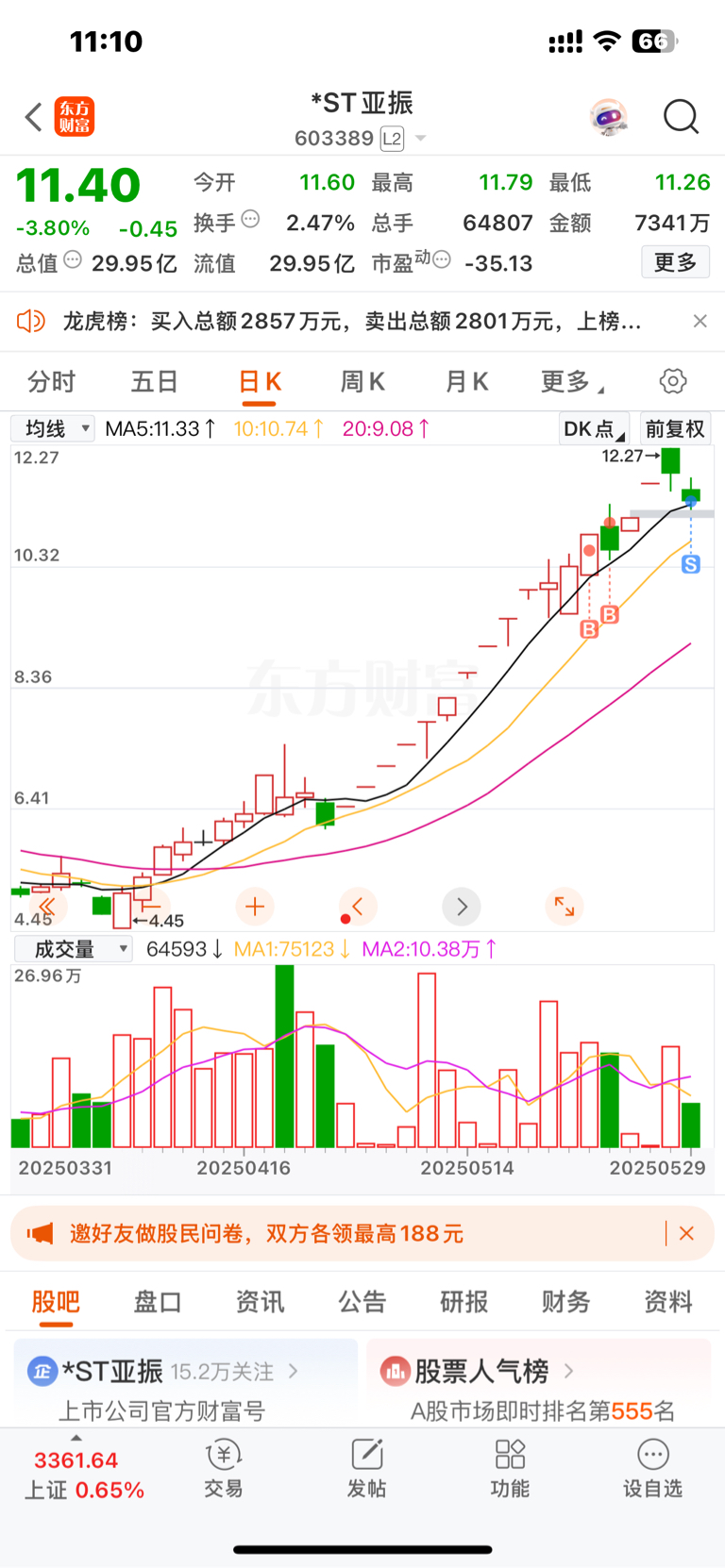Screen dimensions: 725x1568
Task: Switch to the 公告 tab
Action: point(362,1302)
